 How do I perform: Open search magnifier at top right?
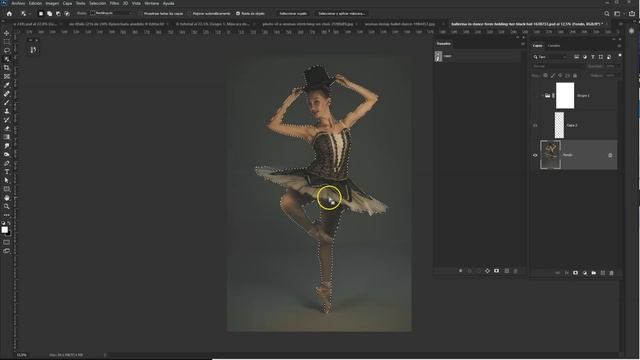607,13
